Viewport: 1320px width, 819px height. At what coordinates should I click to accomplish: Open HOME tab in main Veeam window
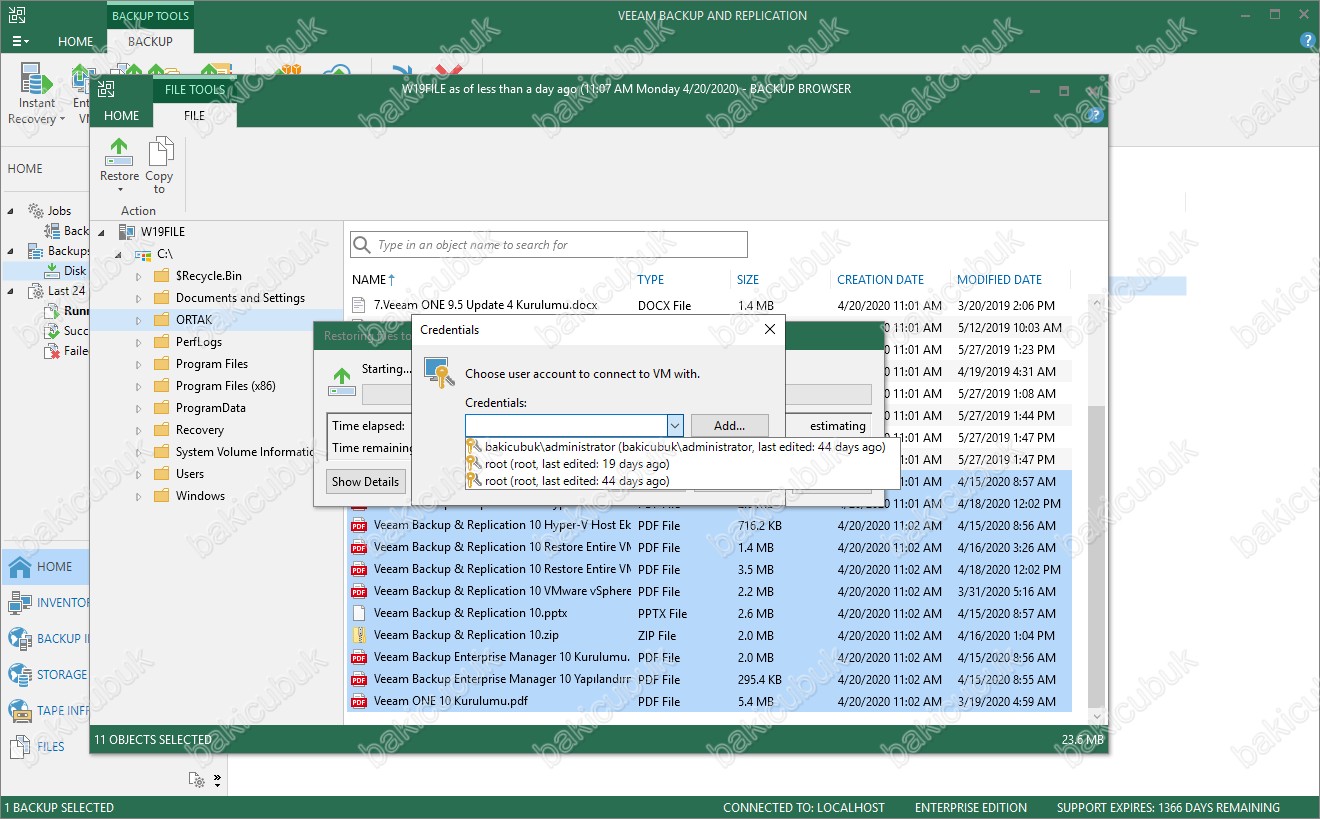pyautogui.click(x=75, y=42)
